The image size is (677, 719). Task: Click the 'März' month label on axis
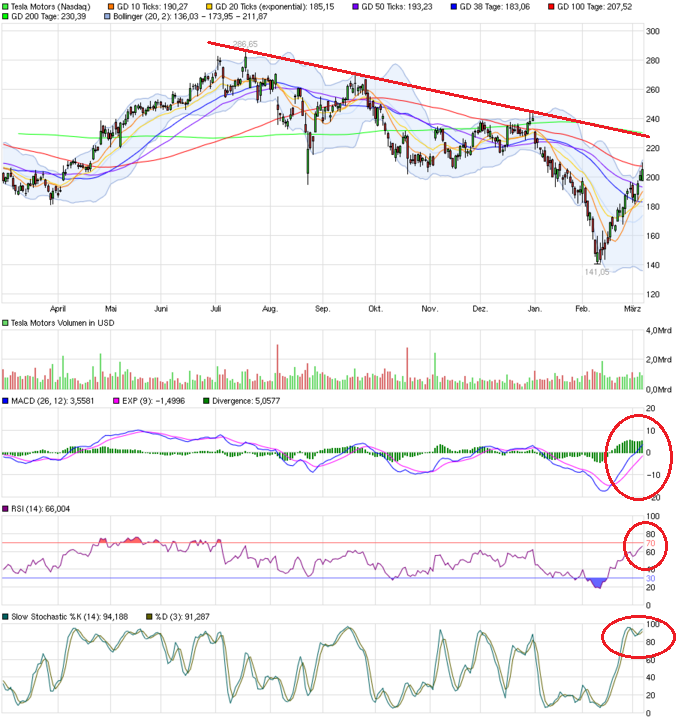[633, 309]
